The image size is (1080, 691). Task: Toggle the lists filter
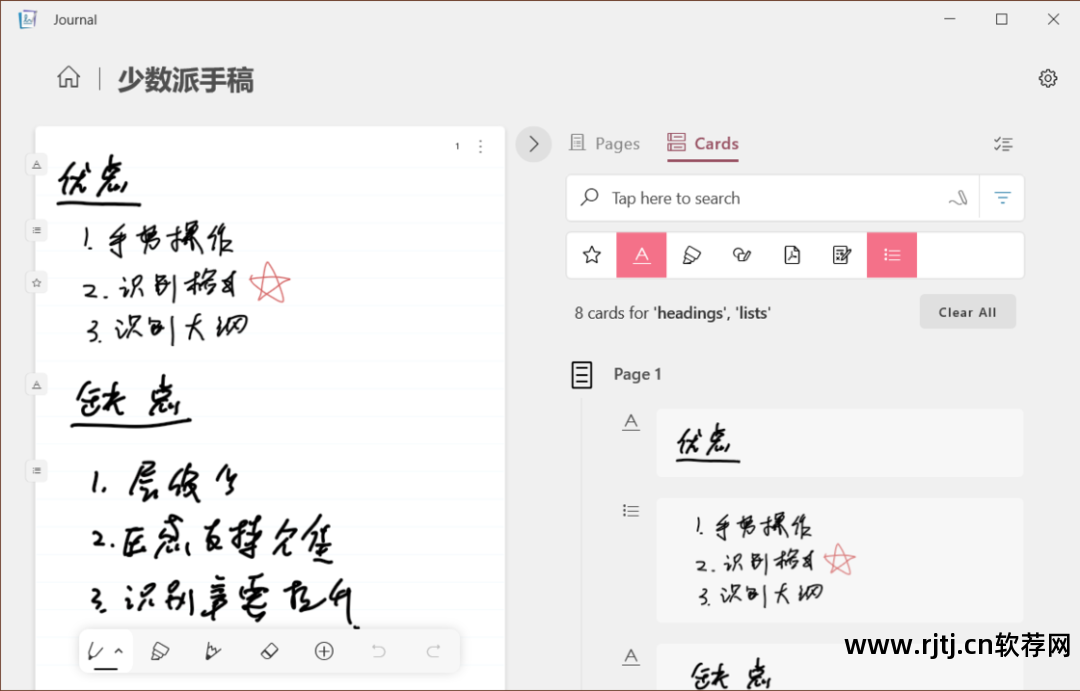pos(892,255)
